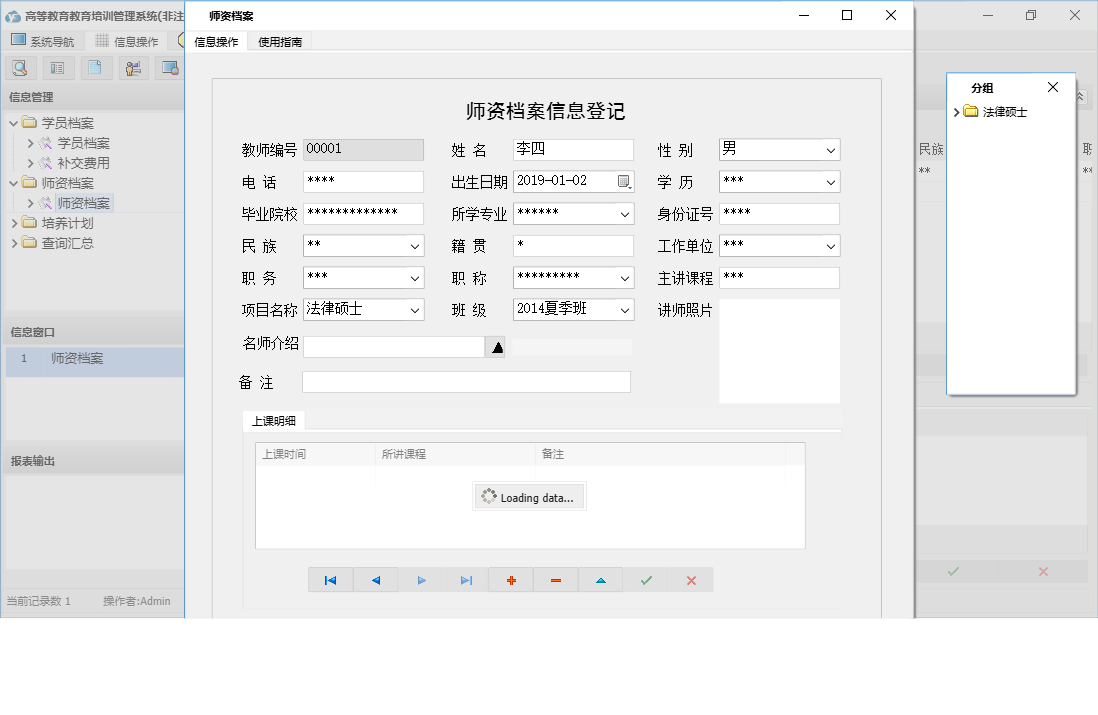Click inside the 备注 remarks field
The height and width of the screenshot is (715, 1098).
click(x=465, y=381)
